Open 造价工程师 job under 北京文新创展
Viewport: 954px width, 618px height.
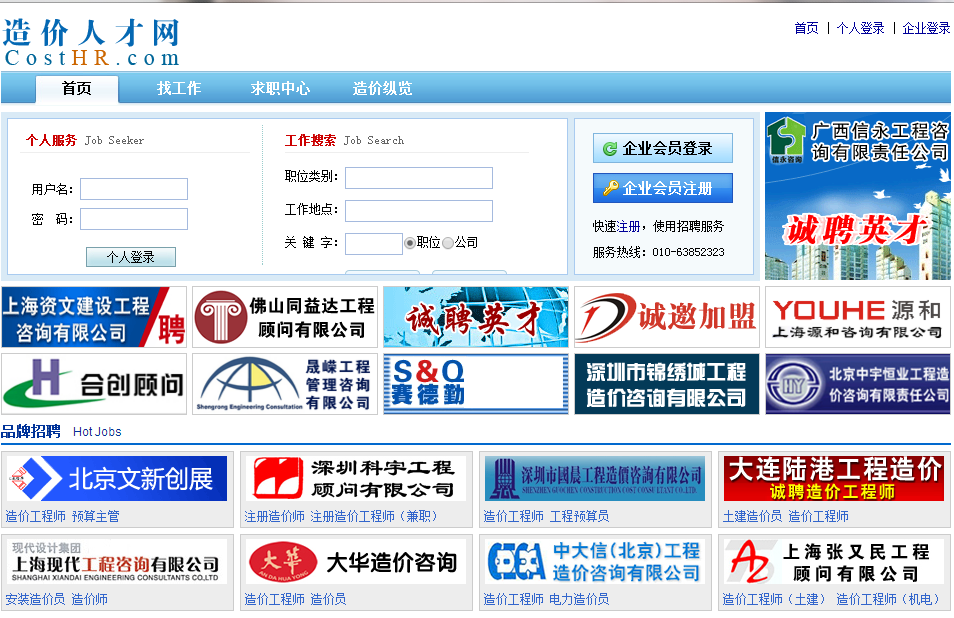(x=35, y=516)
